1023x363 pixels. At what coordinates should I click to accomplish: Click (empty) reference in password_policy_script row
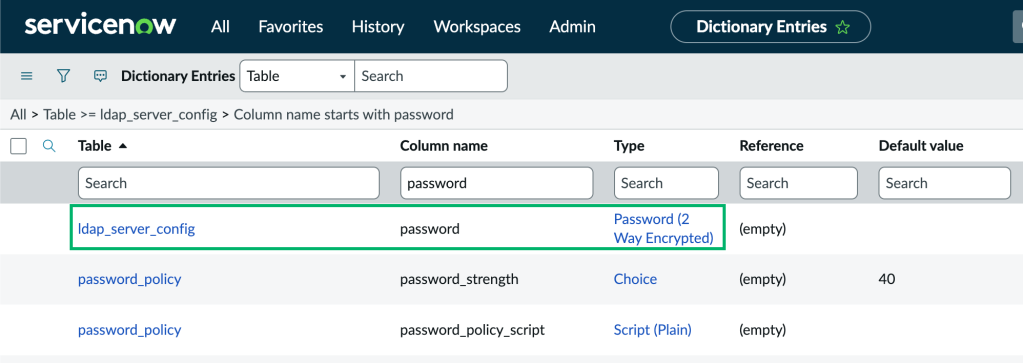763,330
